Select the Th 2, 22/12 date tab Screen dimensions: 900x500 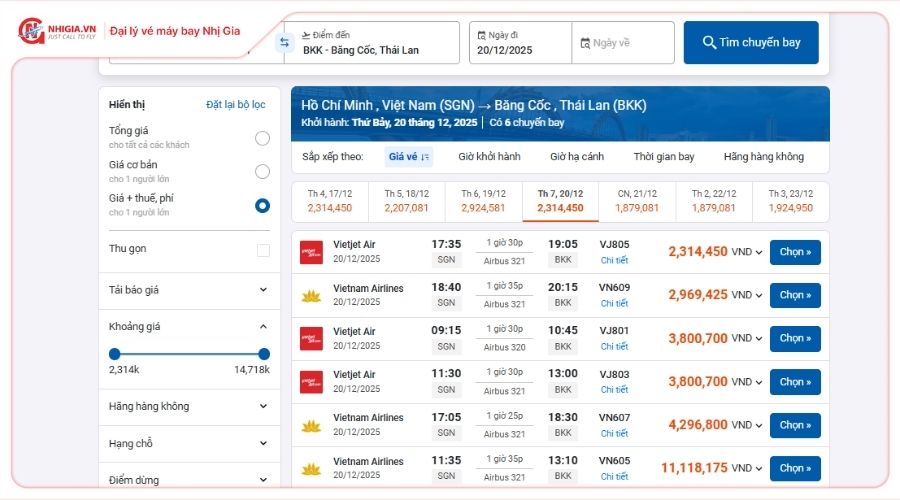click(714, 201)
